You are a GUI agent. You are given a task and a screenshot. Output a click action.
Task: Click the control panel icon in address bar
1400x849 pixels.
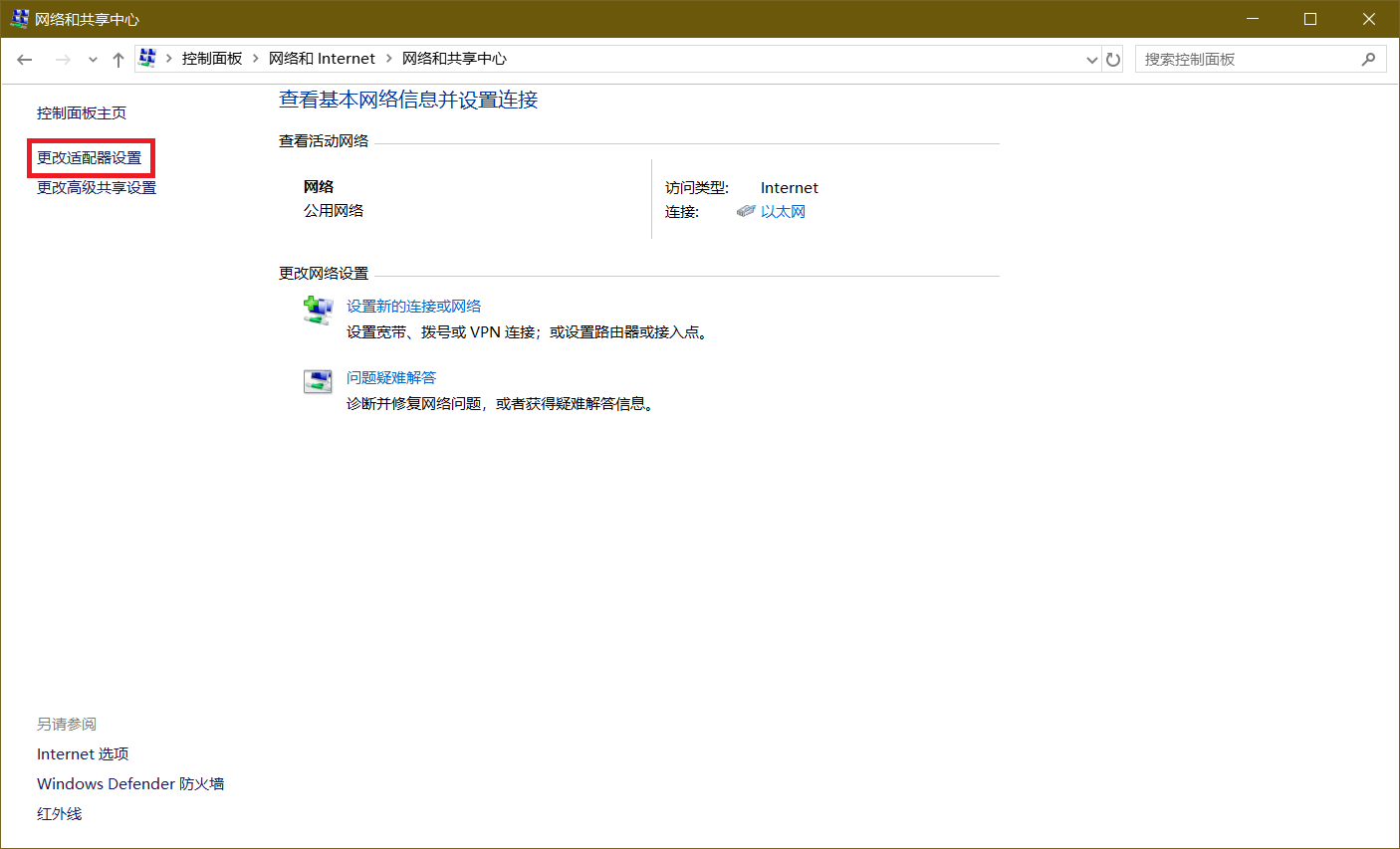click(147, 59)
